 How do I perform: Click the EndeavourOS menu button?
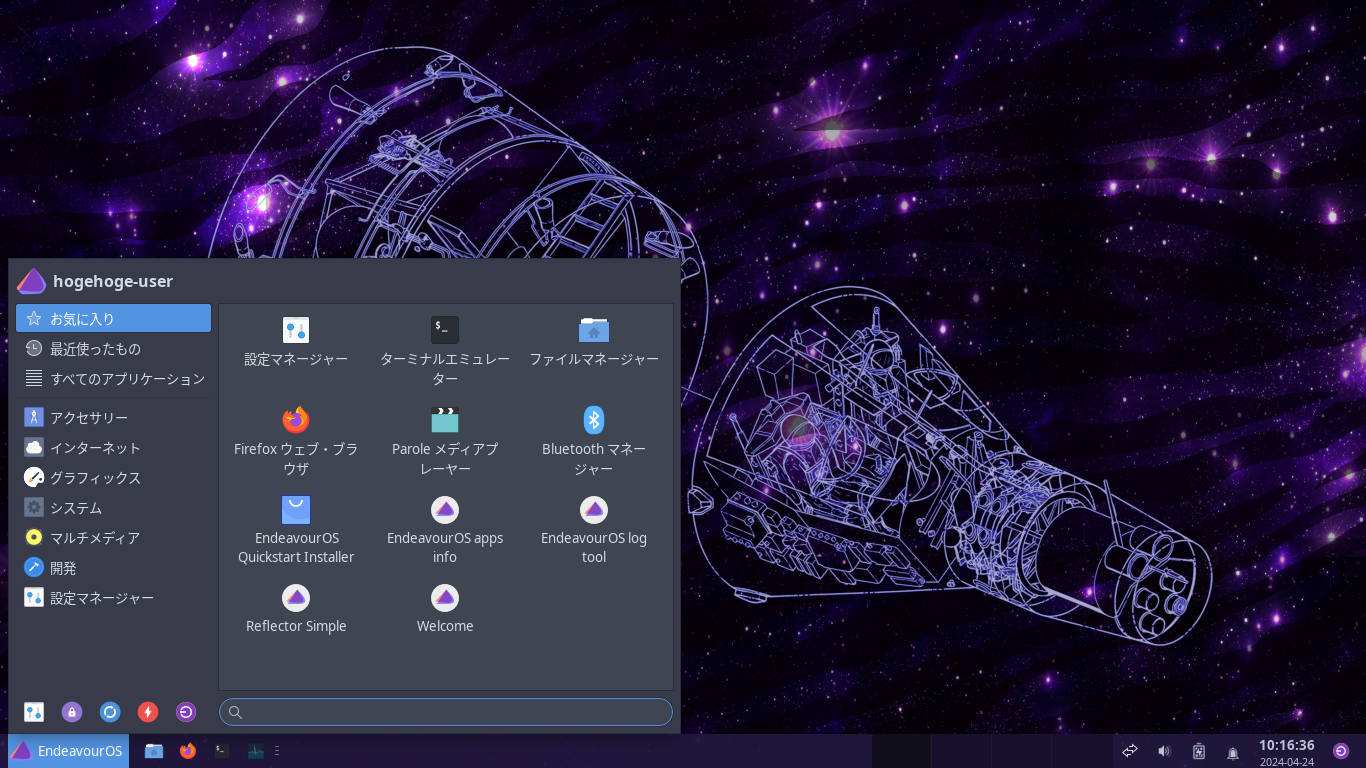(68, 751)
